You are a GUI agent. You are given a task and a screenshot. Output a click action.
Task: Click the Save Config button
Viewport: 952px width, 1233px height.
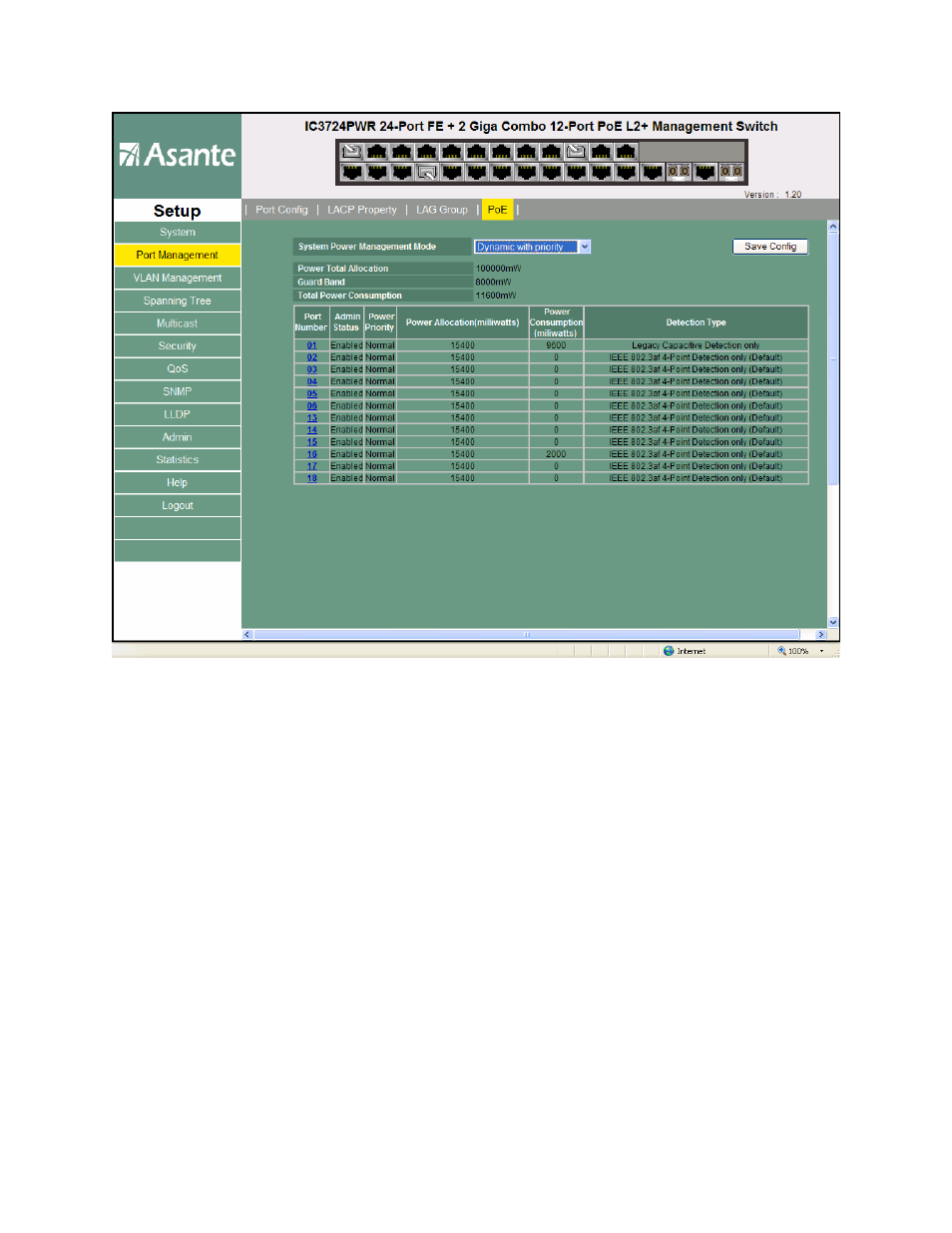click(770, 247)
